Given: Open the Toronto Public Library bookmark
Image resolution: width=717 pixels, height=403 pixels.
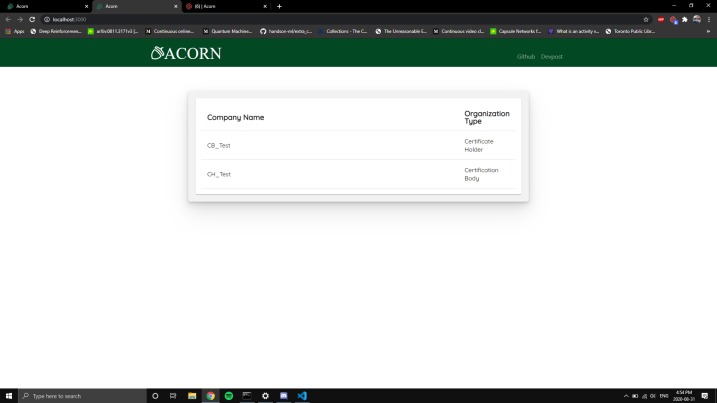Looking at the screenshot, I should pyautogui.click(x=631, y=32).
